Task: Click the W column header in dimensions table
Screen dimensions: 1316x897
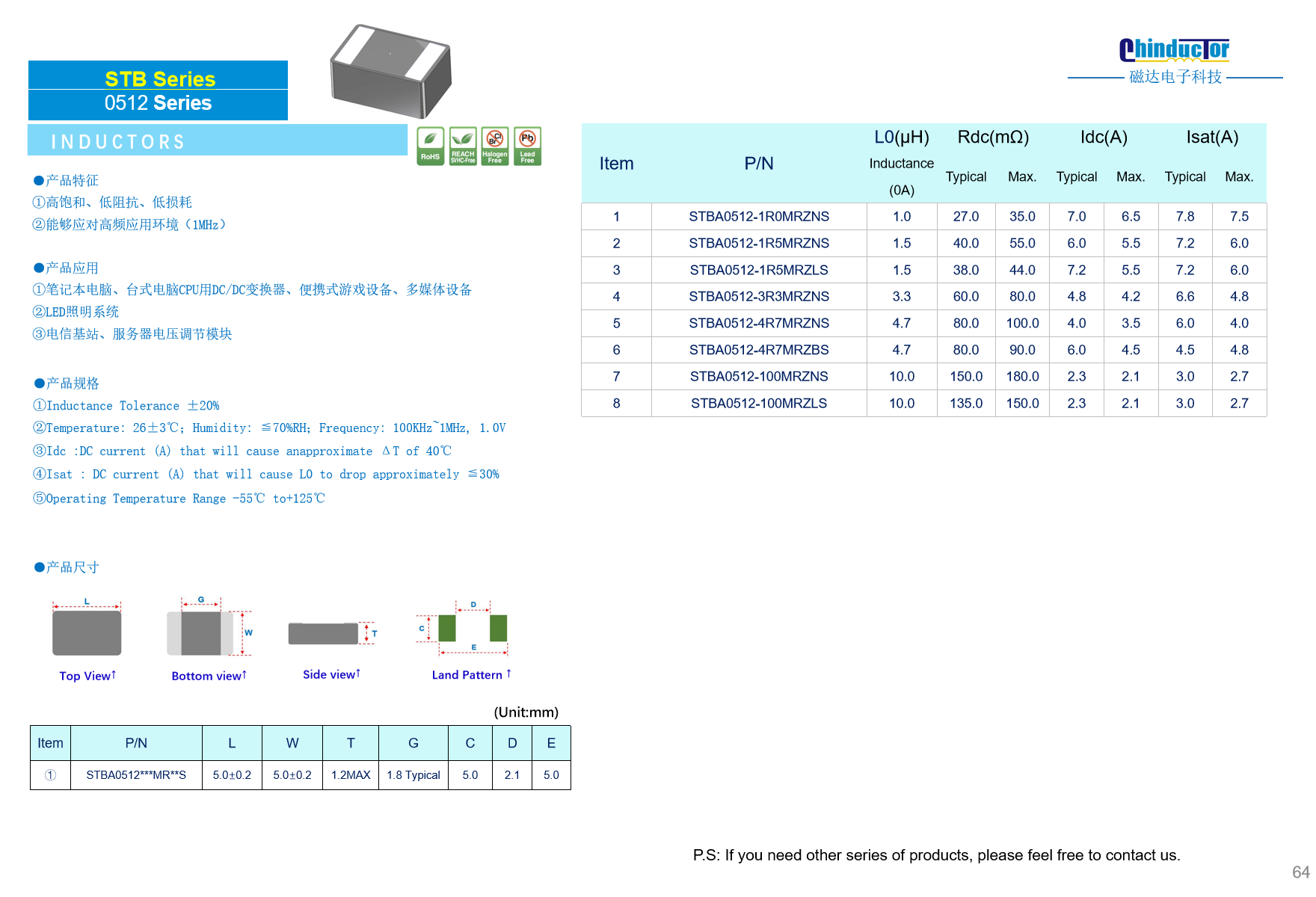Action: (292, 744)
